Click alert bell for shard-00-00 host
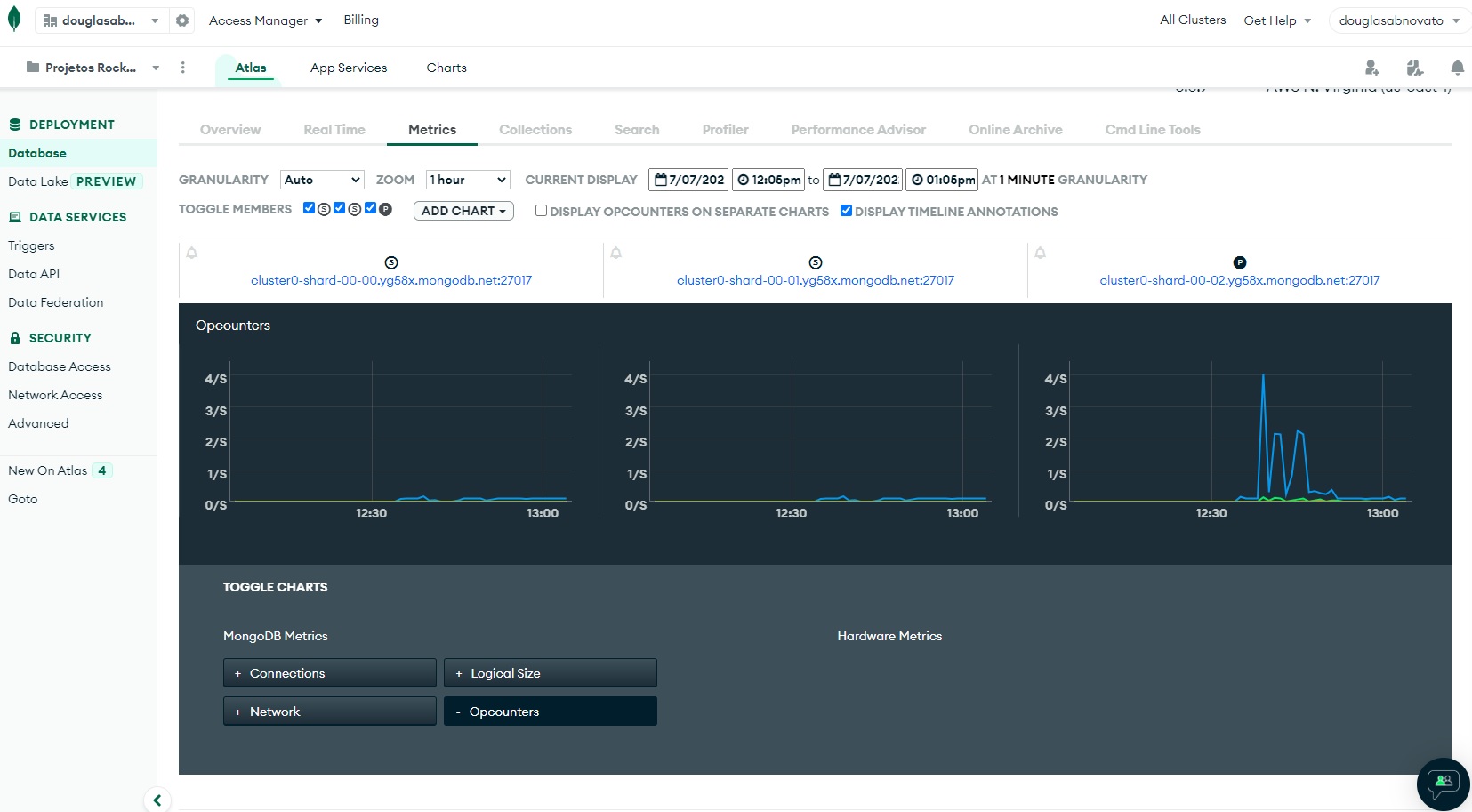 point(192,253)
